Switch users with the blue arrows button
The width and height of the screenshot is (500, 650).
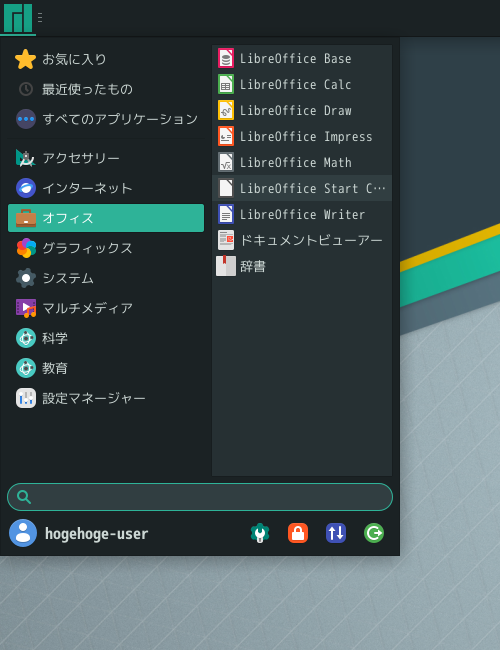336,533
